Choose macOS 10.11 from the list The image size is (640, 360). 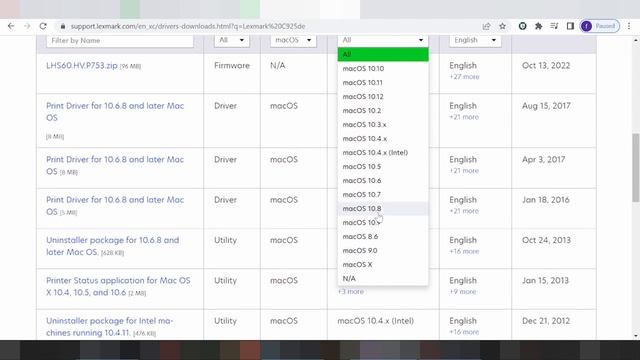coord(383,82)
